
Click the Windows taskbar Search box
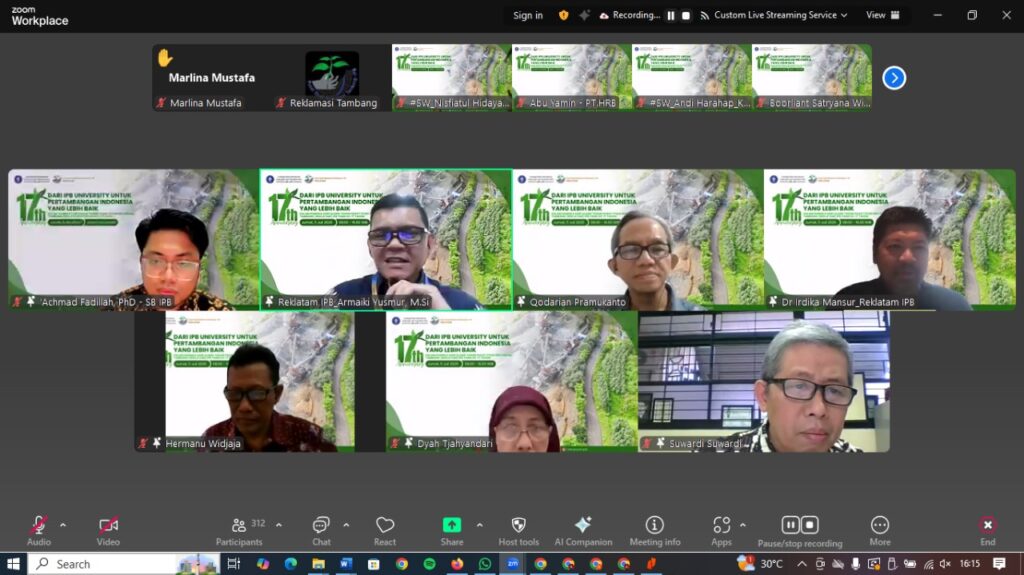click(98, 564)
